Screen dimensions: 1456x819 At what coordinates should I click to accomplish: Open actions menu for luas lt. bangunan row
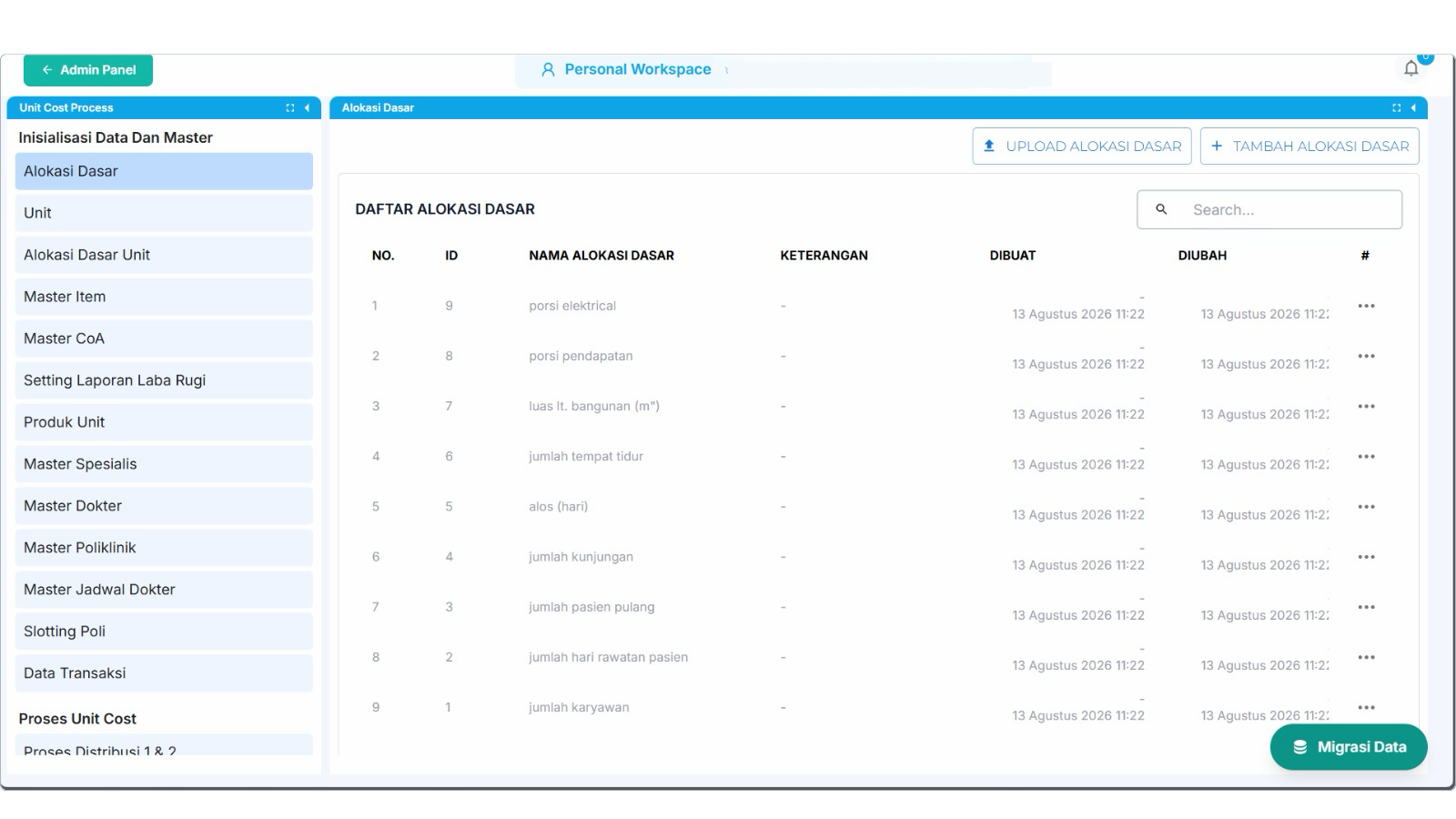[x=1366, y=406]
